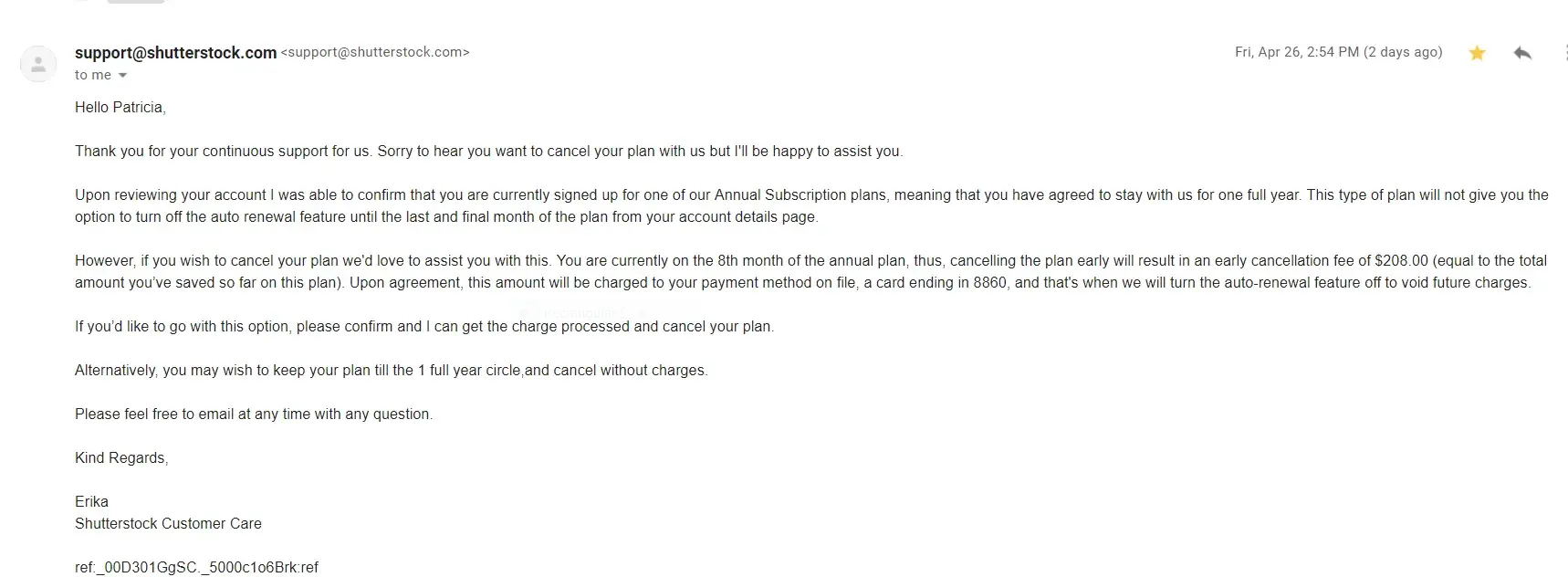Click the "Hello Patricia," greeting line
The image size is (1568, 577).
pos(120,108)
